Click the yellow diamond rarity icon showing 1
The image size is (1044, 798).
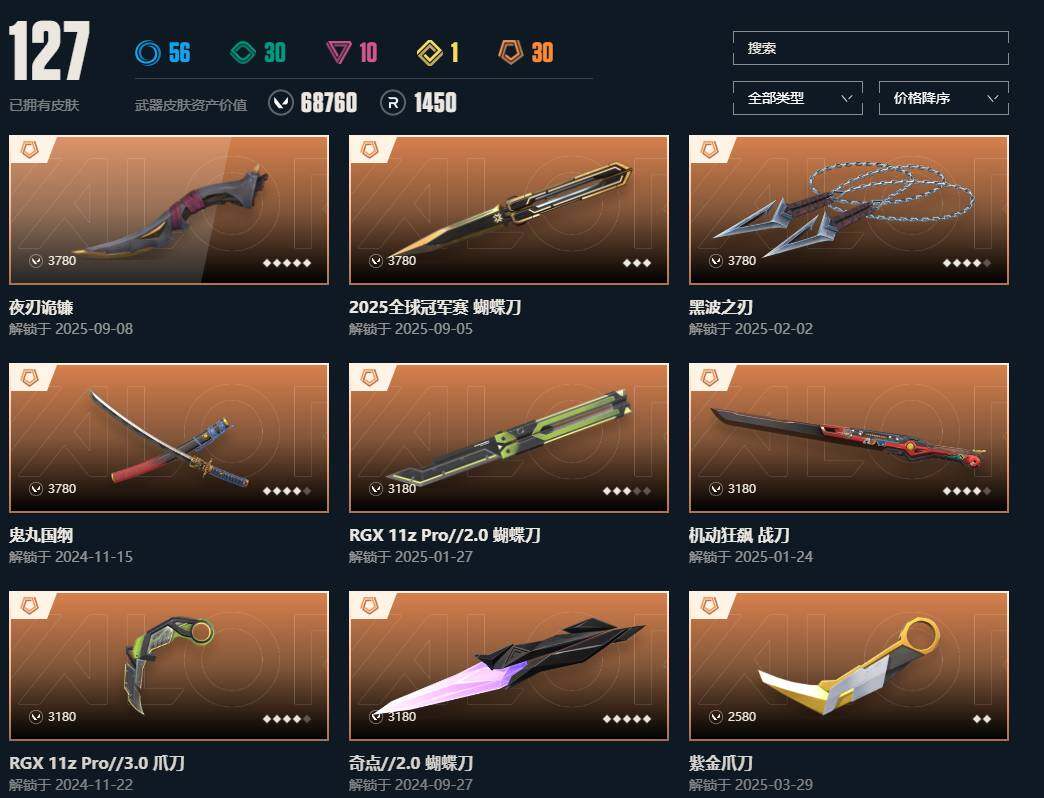click(x=429, y=53)
